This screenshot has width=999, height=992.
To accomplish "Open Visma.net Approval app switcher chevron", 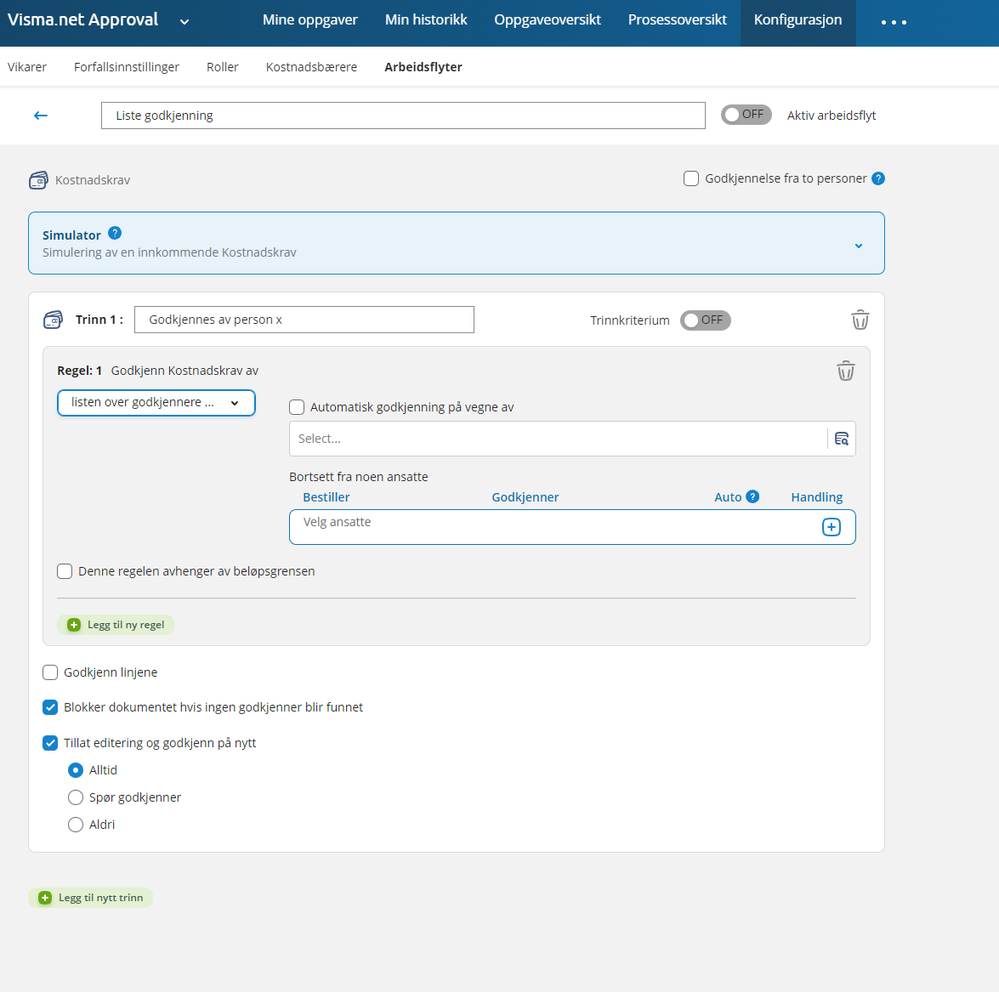I will (184, 22).
